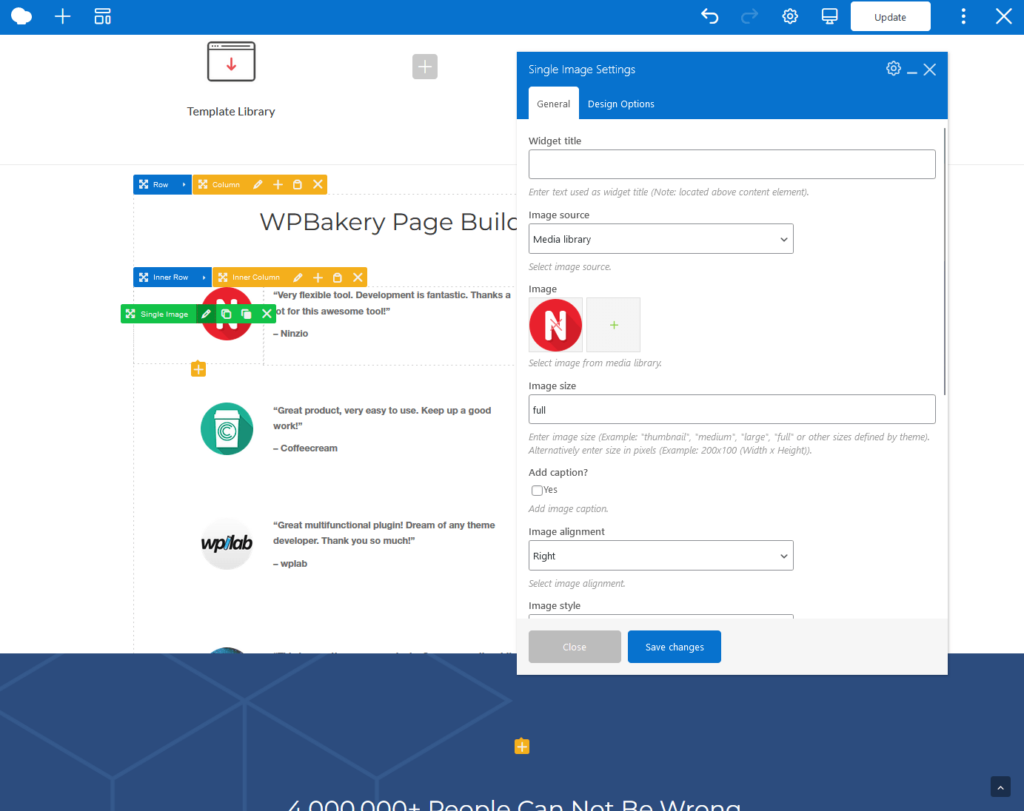
Task: Clone Single Image element icon
Action: (246, 314)
